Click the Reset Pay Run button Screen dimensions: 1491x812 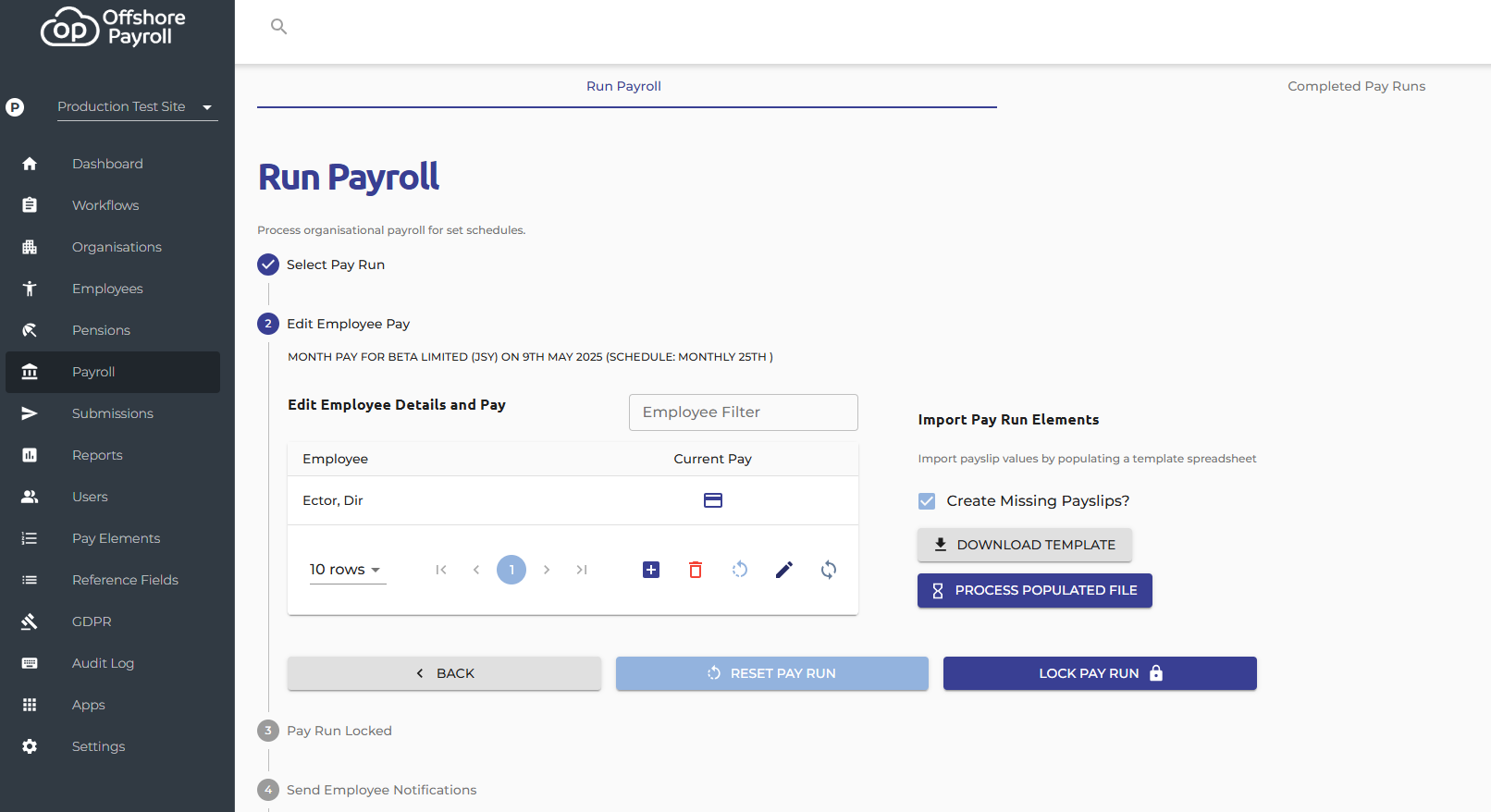772,673
